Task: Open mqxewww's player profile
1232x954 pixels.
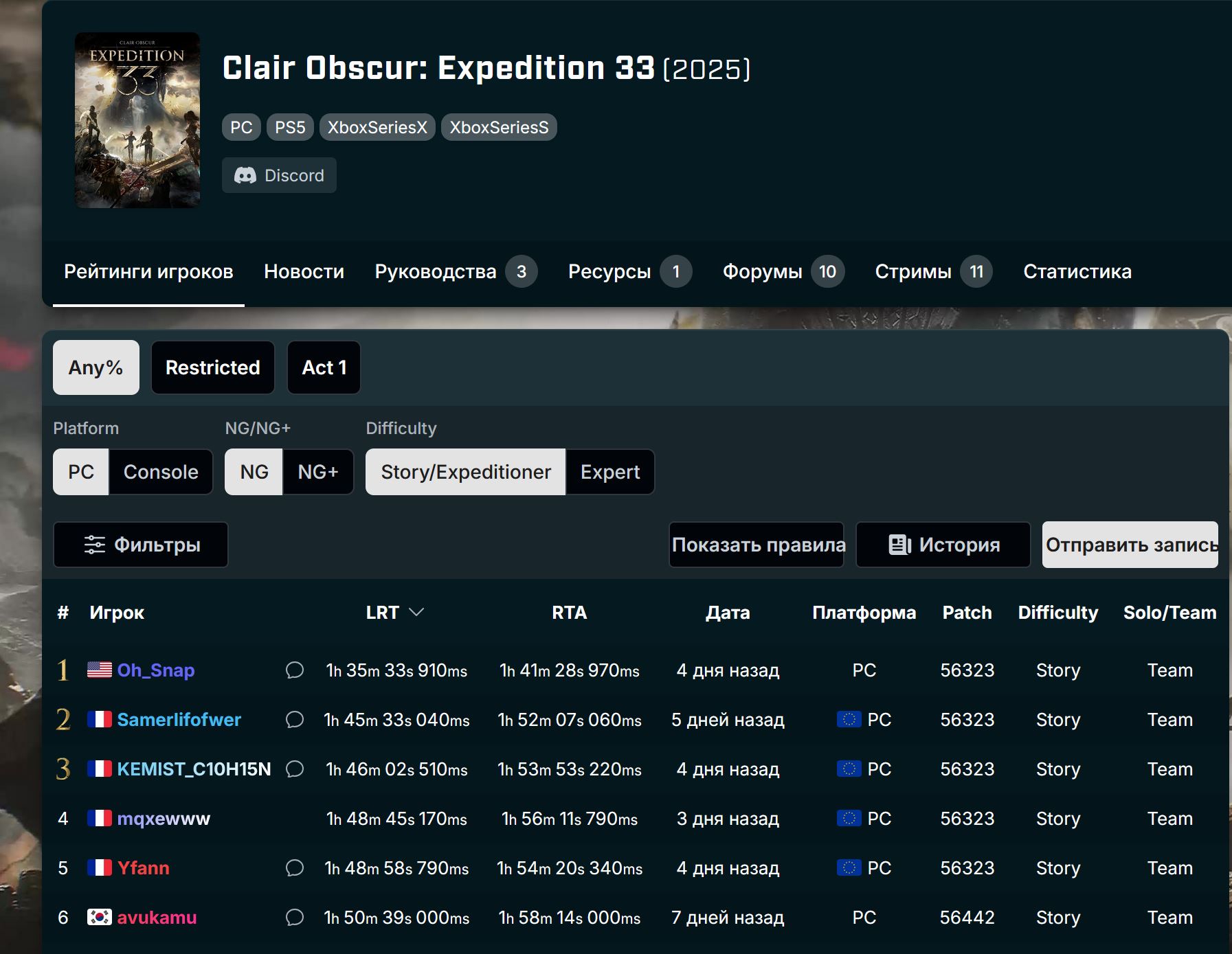Action: click(164, 818)
